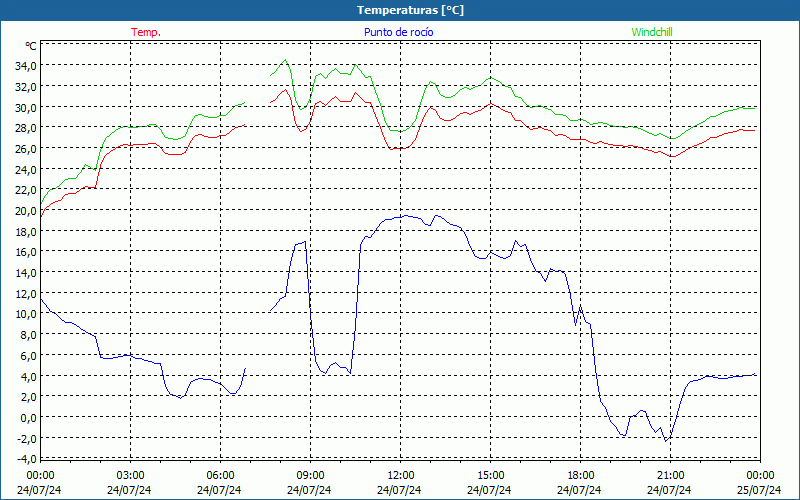Viewport: 800px width, 500px height.
Task: Click the 12,0 y-axis value
Action: (x=26, y=293)
